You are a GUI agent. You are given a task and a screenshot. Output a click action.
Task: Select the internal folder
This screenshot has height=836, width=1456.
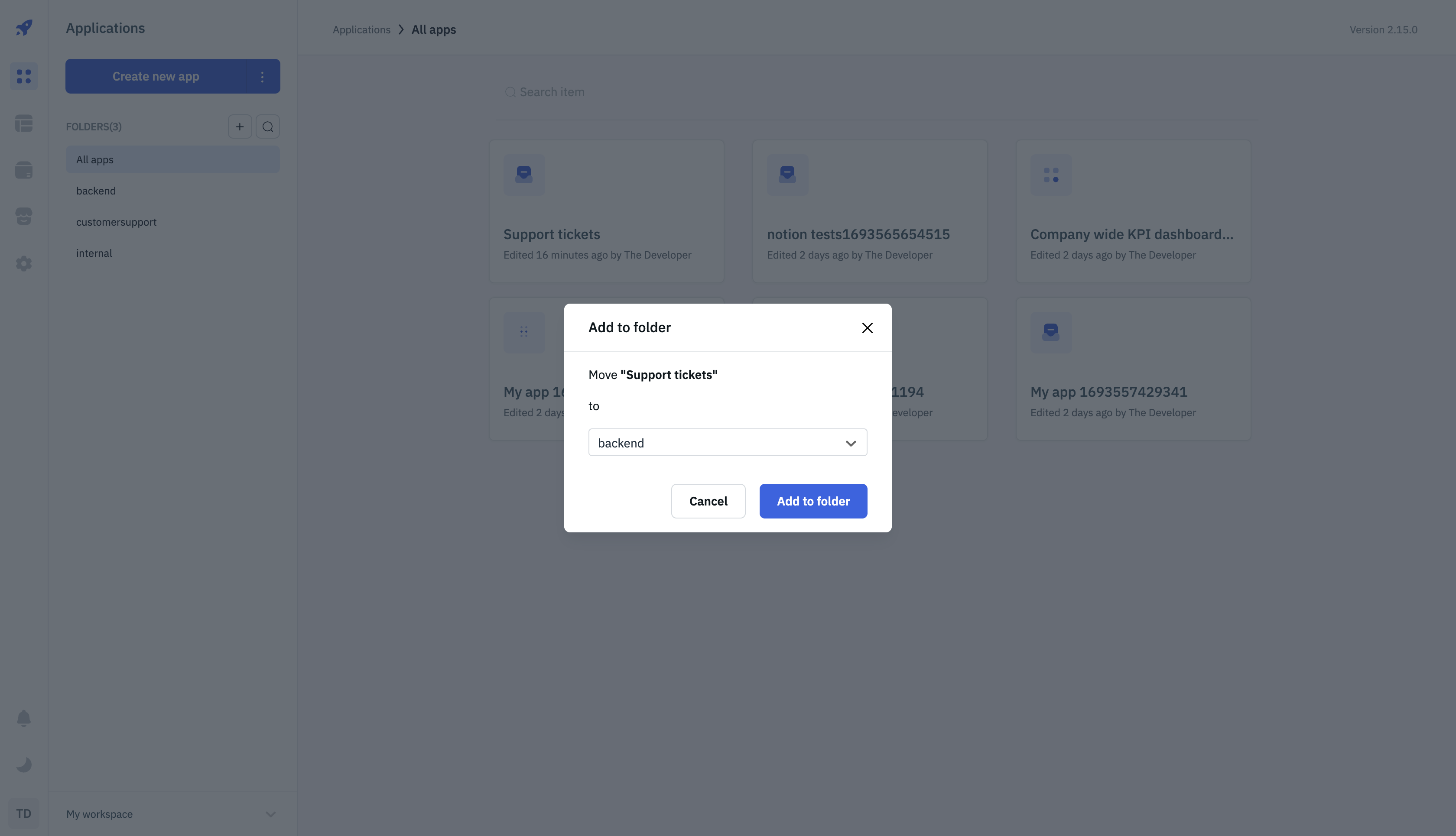click(x=94, y=253)
